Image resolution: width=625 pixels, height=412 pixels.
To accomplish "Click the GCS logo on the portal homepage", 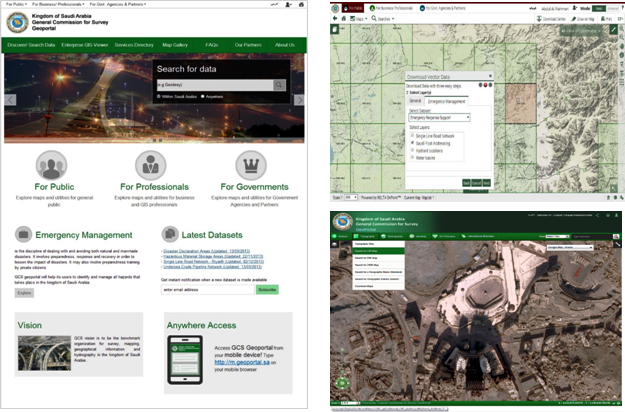I will (x=17, y=22).
